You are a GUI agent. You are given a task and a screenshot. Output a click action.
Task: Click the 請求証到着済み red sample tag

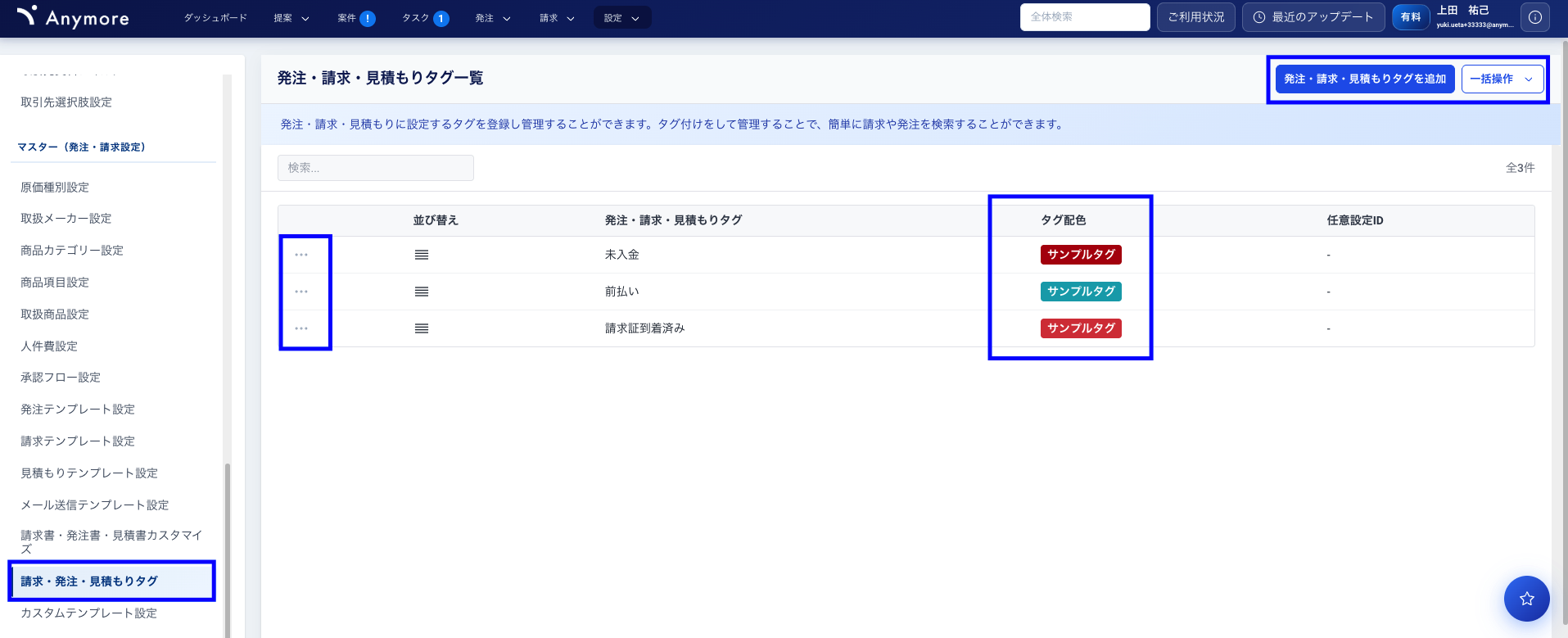coord(1081,328)
